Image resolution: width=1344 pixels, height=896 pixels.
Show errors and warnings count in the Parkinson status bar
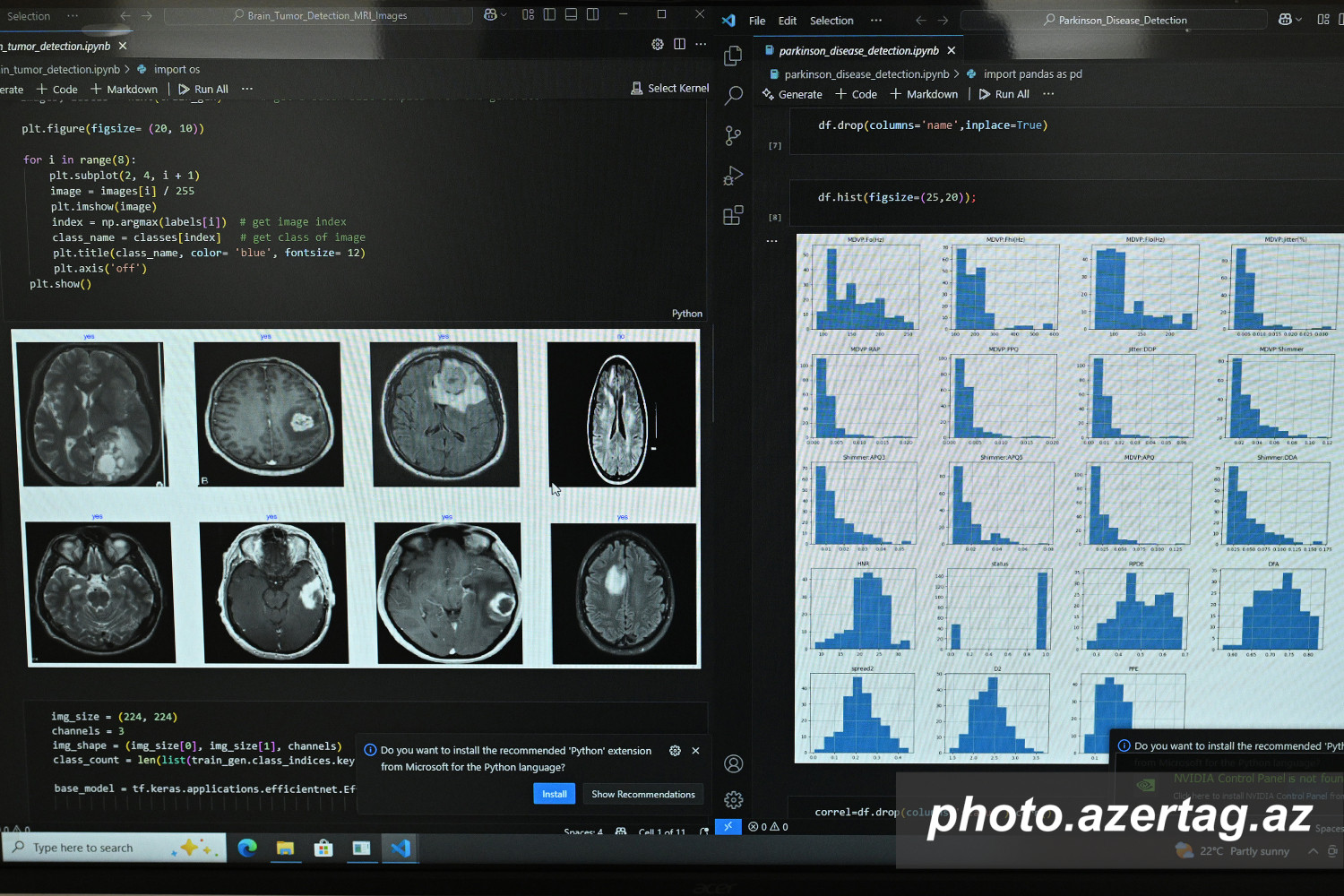pos(769,827)
